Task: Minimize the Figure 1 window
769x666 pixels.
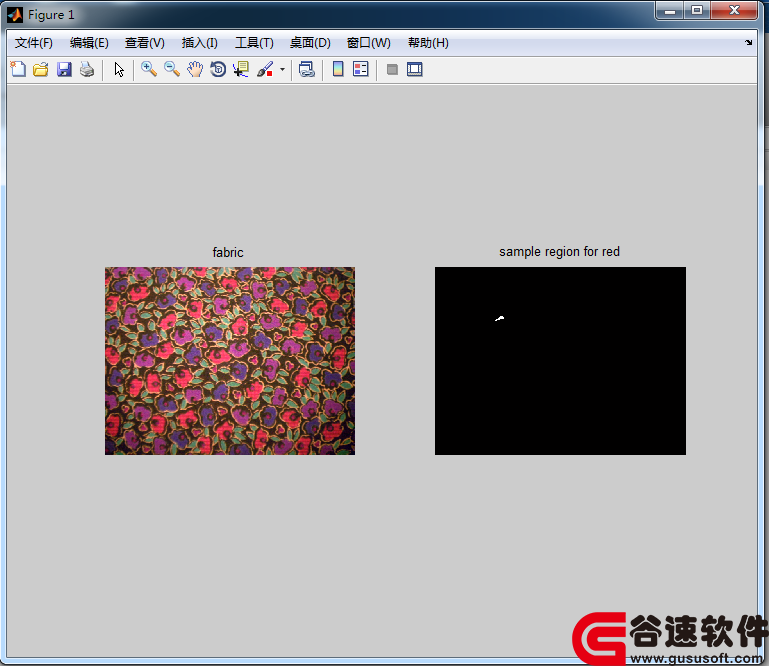Action: click(x=670, y=11)
